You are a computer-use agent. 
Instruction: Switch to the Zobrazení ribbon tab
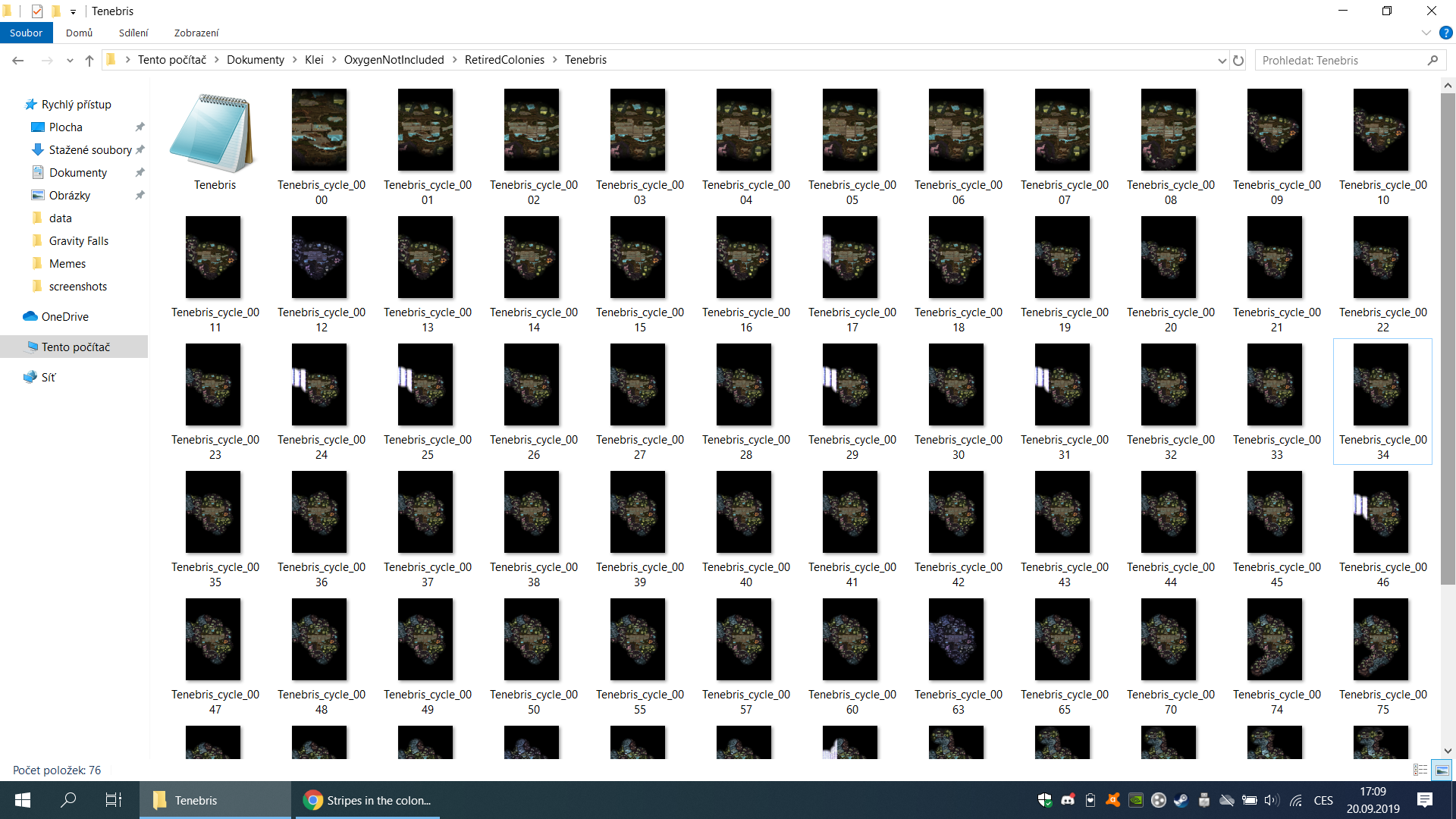196,33
